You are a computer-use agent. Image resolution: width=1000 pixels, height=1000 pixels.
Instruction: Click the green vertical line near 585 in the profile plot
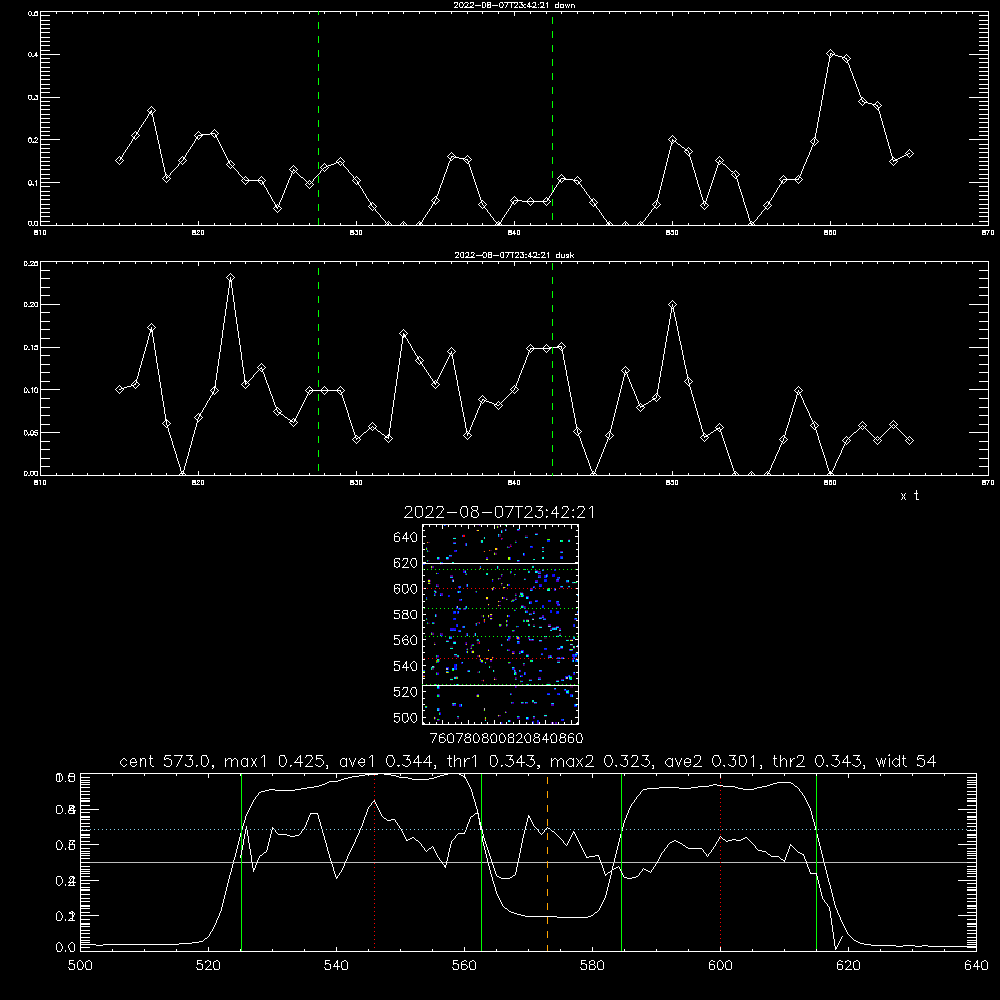pos(622,862)
